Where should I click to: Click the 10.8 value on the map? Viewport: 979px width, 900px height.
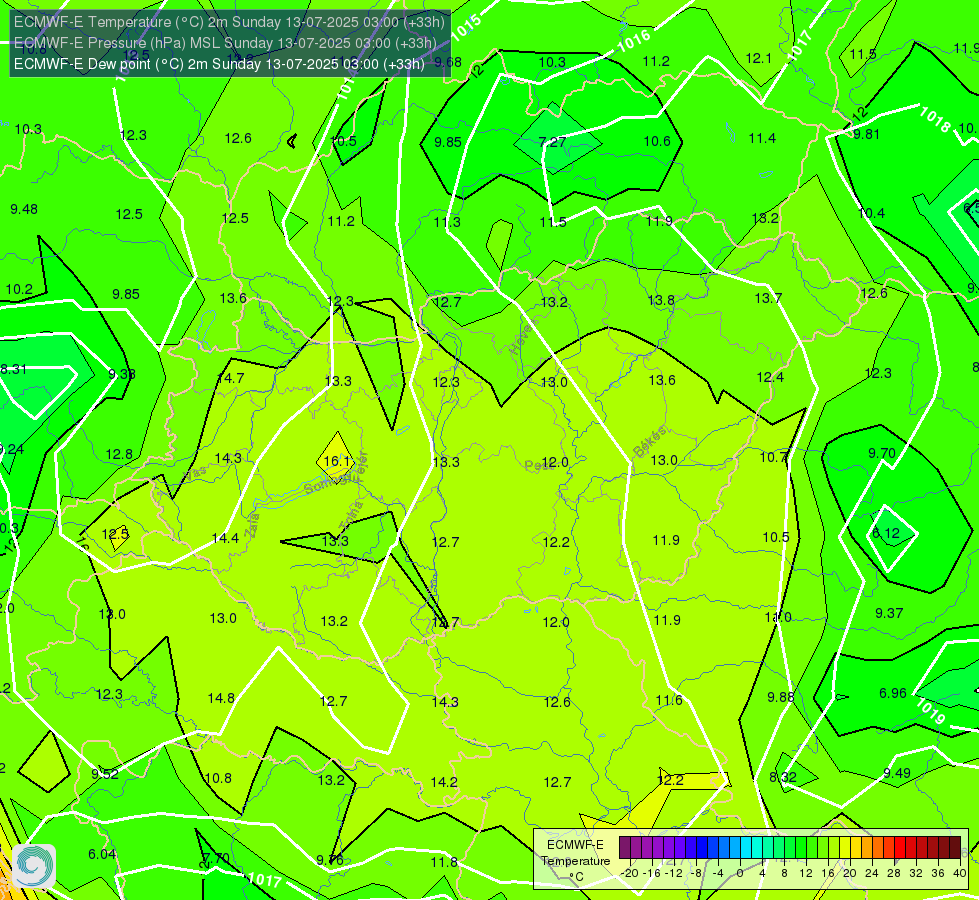218,778
